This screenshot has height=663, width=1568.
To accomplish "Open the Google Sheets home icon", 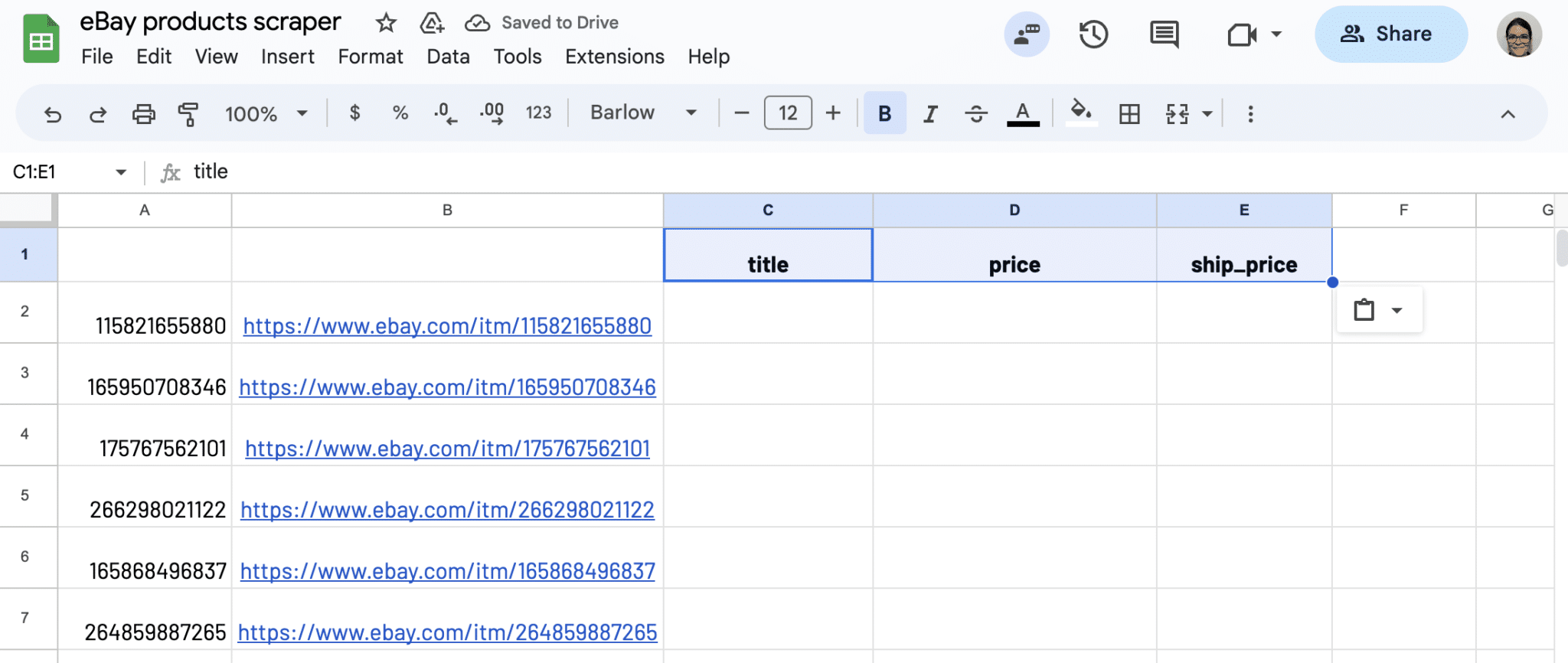I will point(41,38).
